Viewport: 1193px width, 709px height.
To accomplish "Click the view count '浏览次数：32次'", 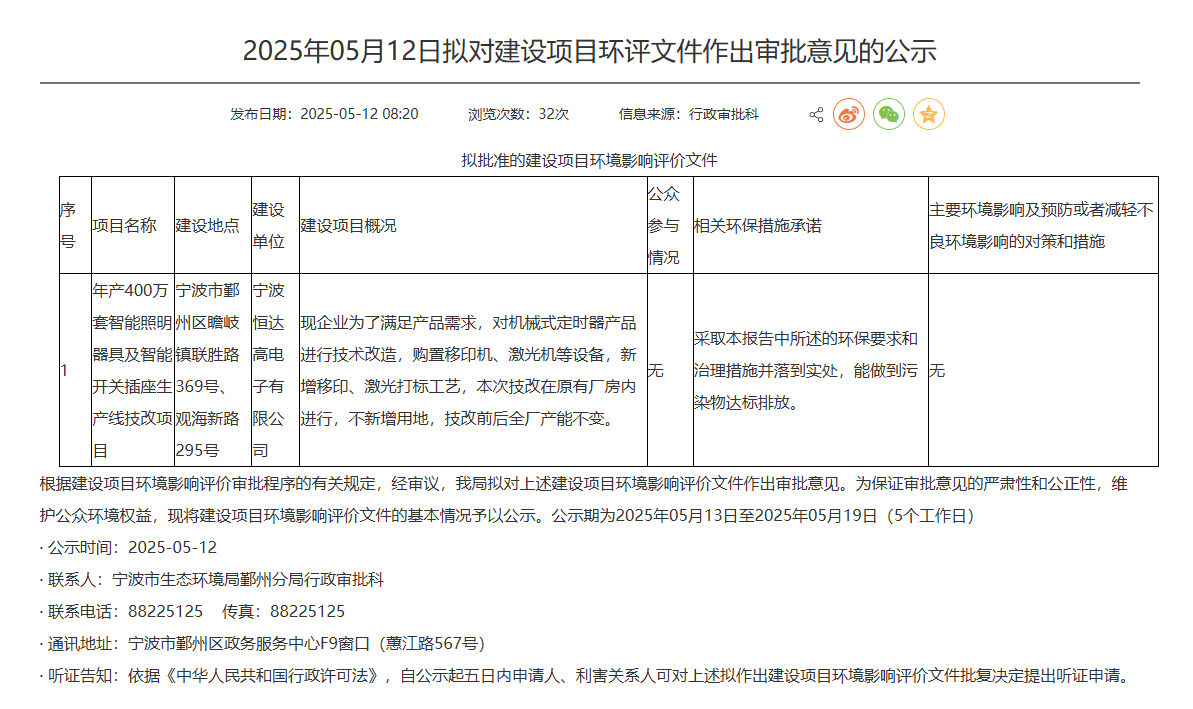I will 518,114.
